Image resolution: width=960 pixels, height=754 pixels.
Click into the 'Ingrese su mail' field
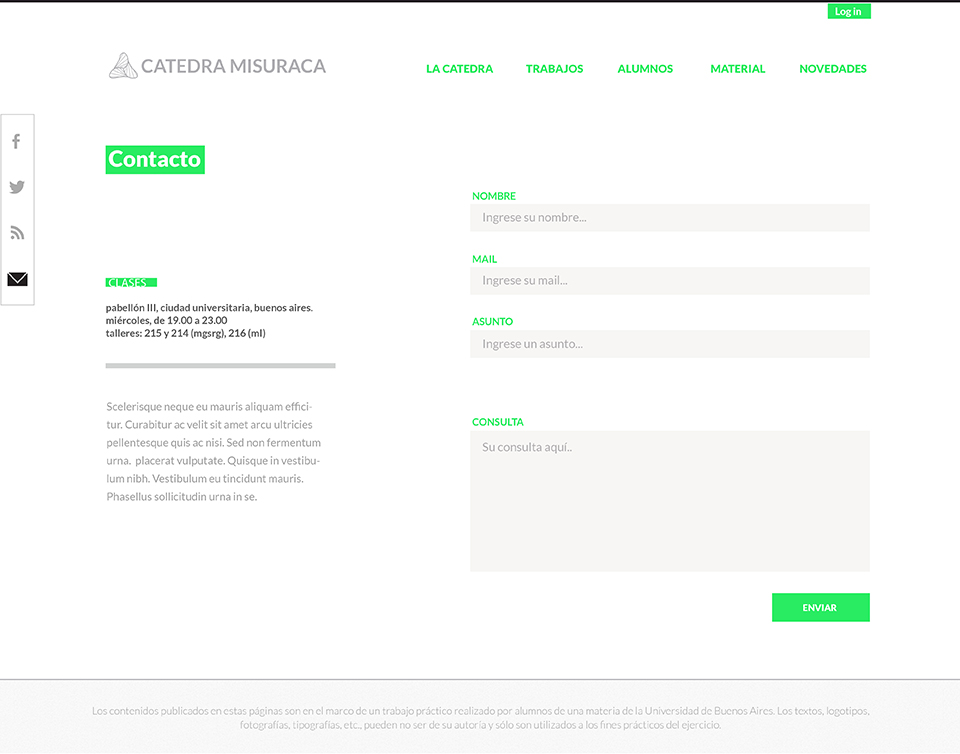[x=669, y=280]
